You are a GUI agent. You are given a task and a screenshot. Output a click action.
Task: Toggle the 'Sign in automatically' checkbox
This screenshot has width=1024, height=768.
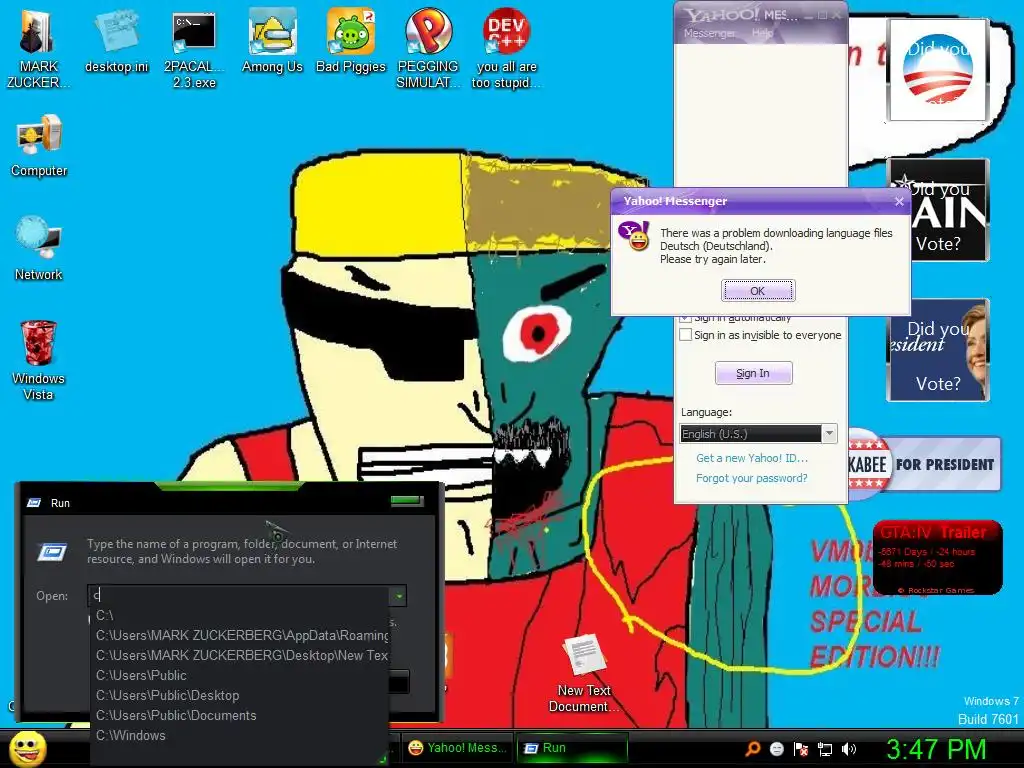(686, 318)
